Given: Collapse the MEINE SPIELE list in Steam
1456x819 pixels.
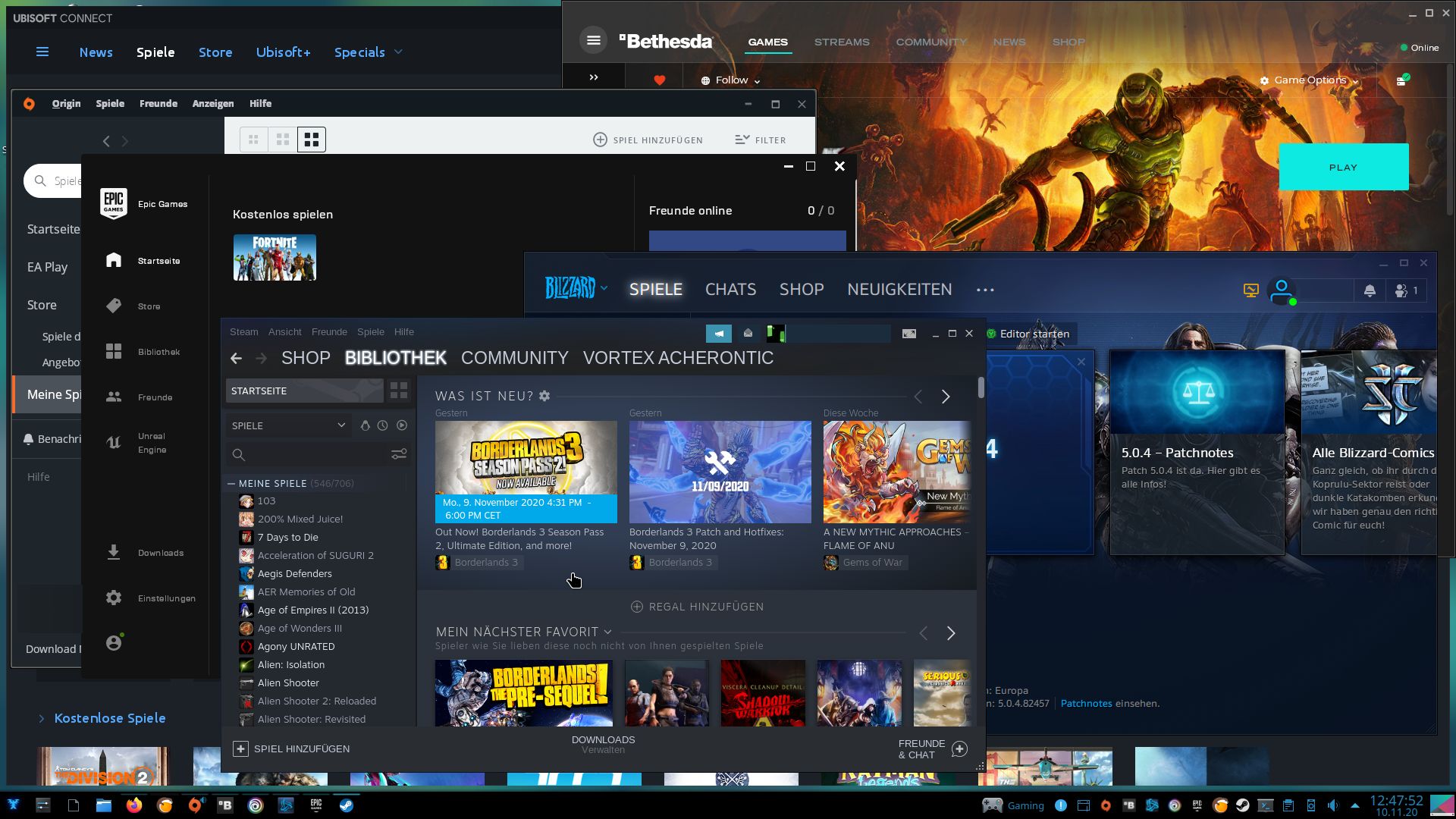Looking at the screenshot, I should point(231,483).
